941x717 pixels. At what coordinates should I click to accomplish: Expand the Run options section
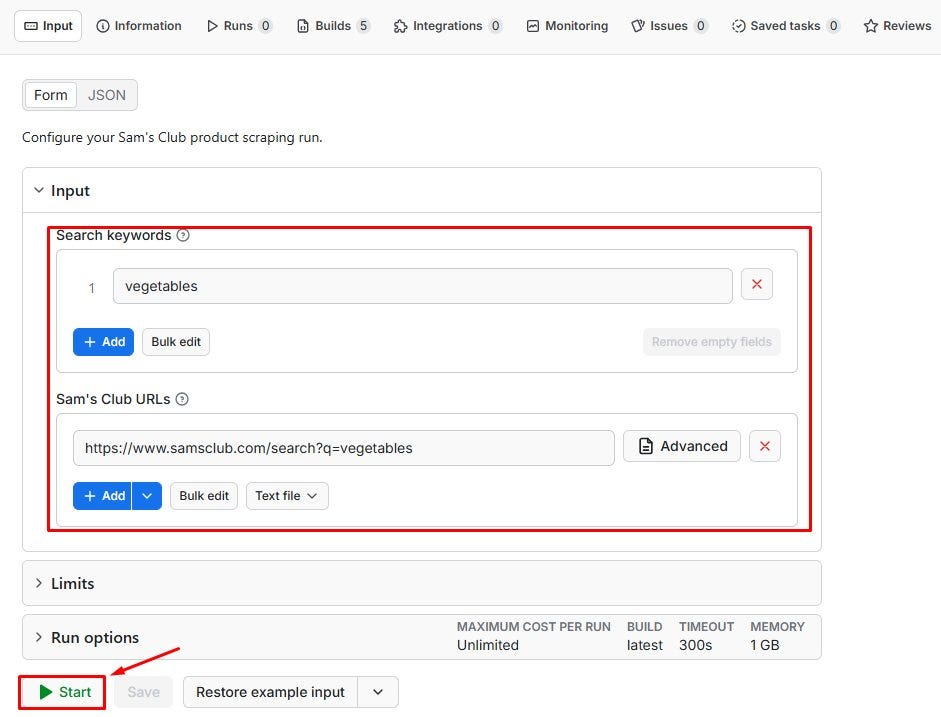(x=421, y=637)
